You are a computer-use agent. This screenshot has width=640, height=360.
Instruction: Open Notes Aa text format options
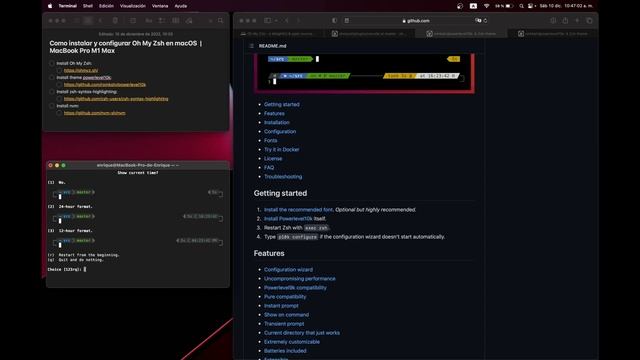149,20
